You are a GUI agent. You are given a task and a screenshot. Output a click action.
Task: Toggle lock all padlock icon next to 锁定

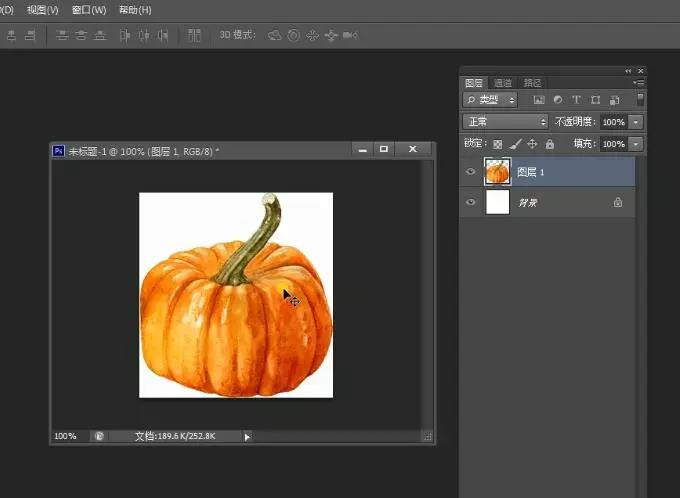550,144
